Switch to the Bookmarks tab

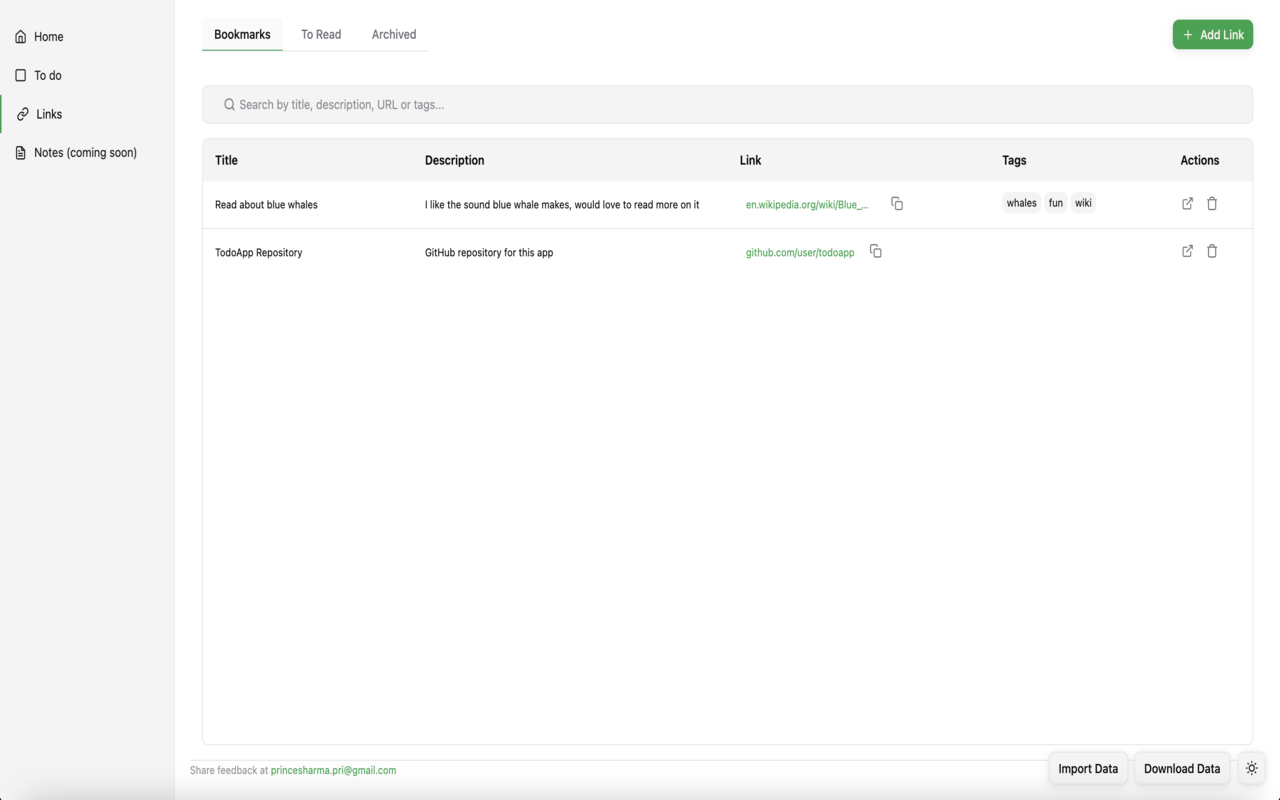(242, 34)
